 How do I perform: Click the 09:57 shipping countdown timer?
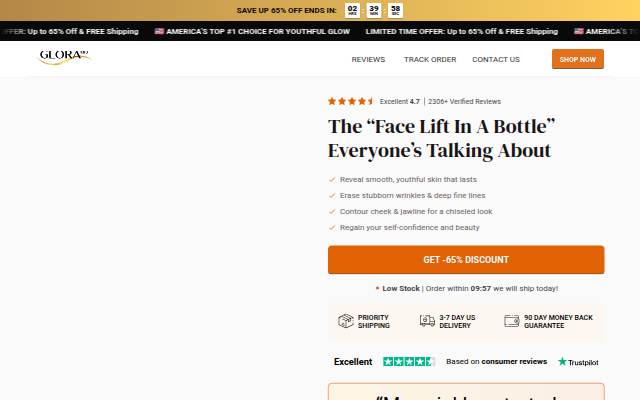[x=480, y=289]
